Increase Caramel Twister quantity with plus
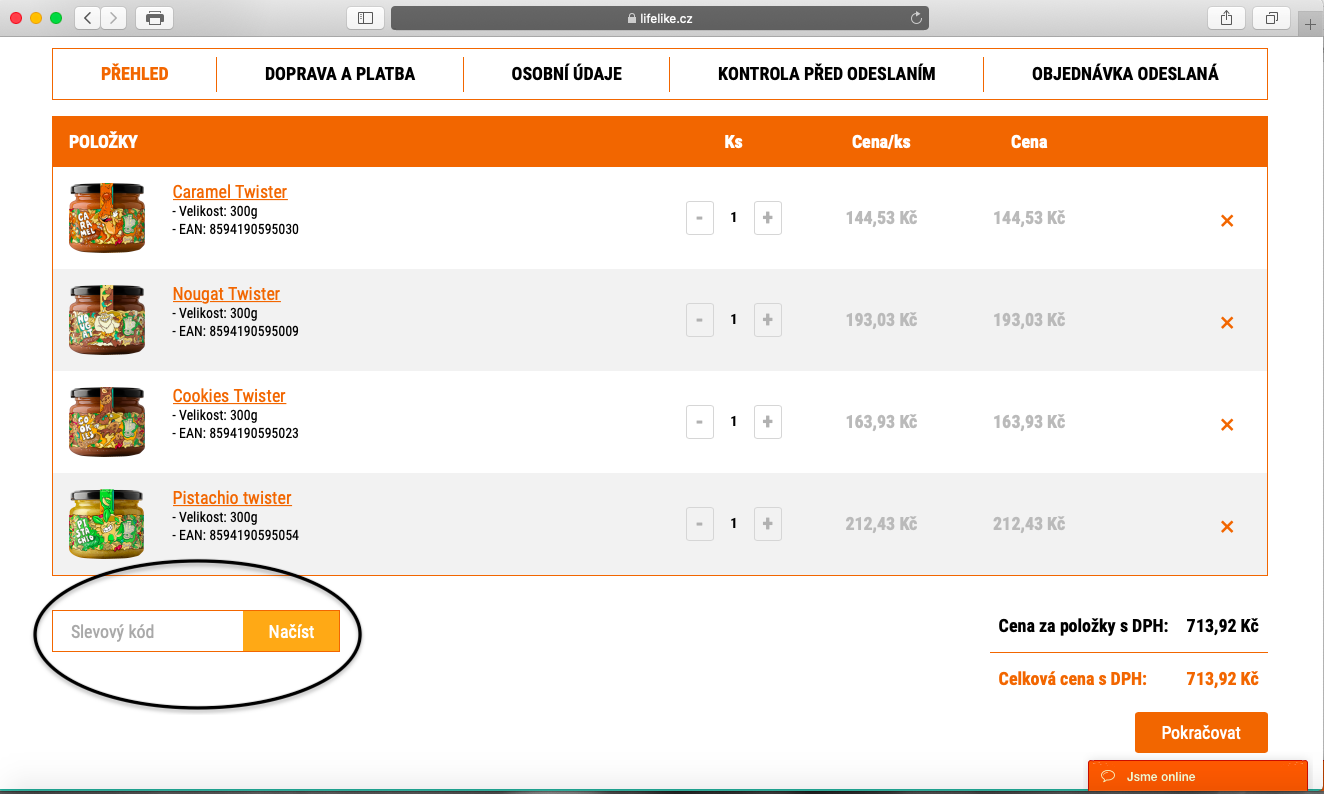Image resolution: width=1324 pixels, height=794 pixels. pyautogui.click(x=767, y=218)
